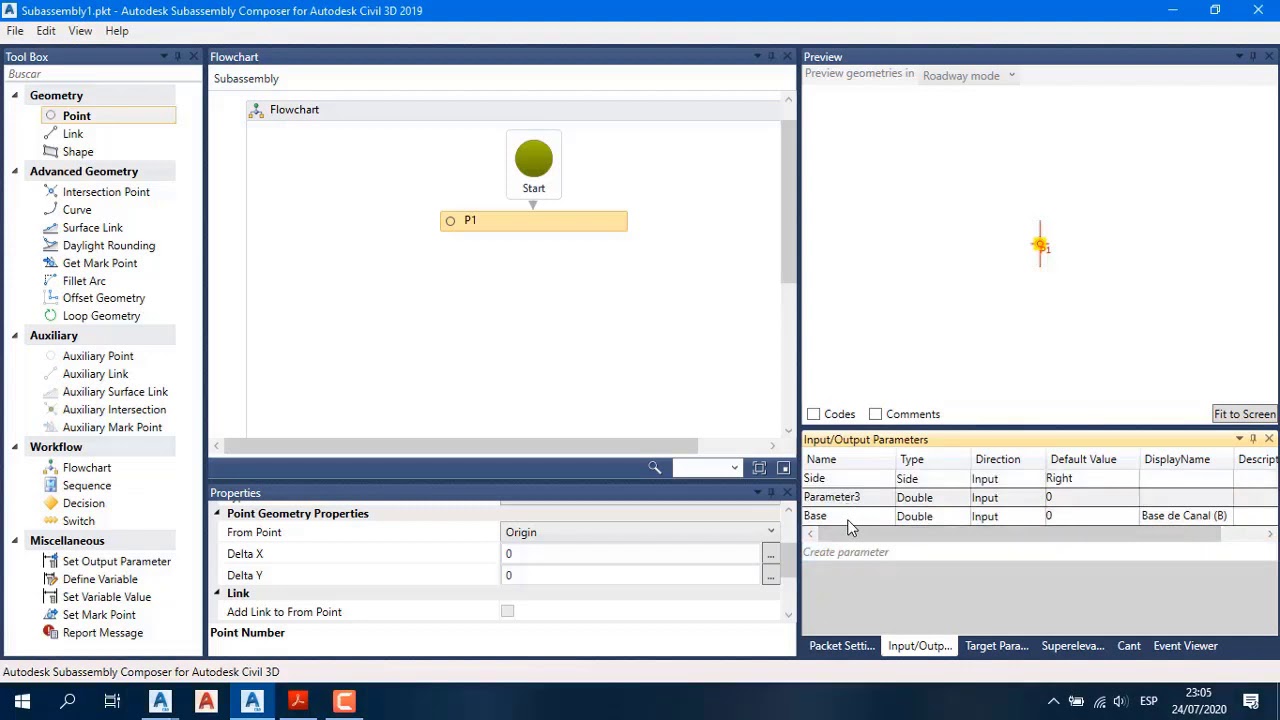This screenshot has width=1280, height=720.
Task: Click the Delta X value field
Action: 631,554
